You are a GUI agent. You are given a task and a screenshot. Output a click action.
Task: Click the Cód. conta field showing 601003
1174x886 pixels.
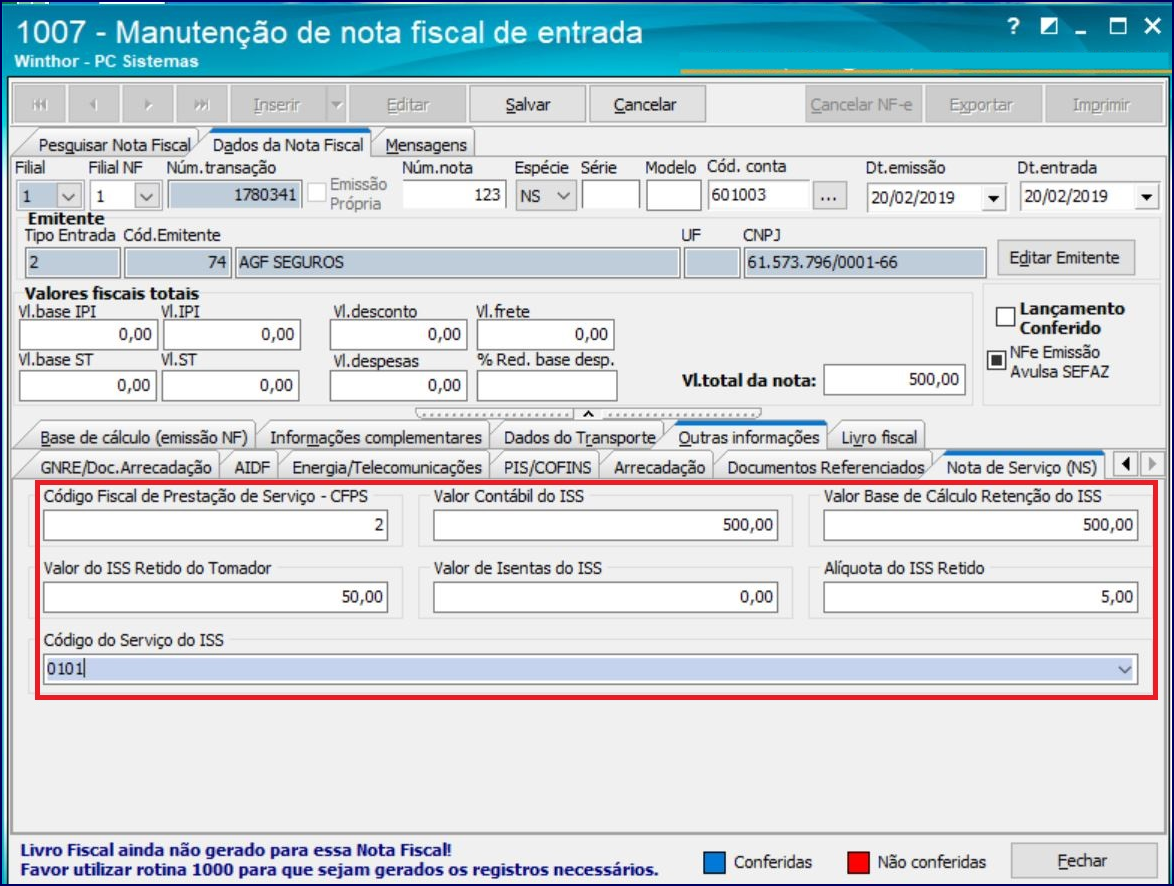760,195
